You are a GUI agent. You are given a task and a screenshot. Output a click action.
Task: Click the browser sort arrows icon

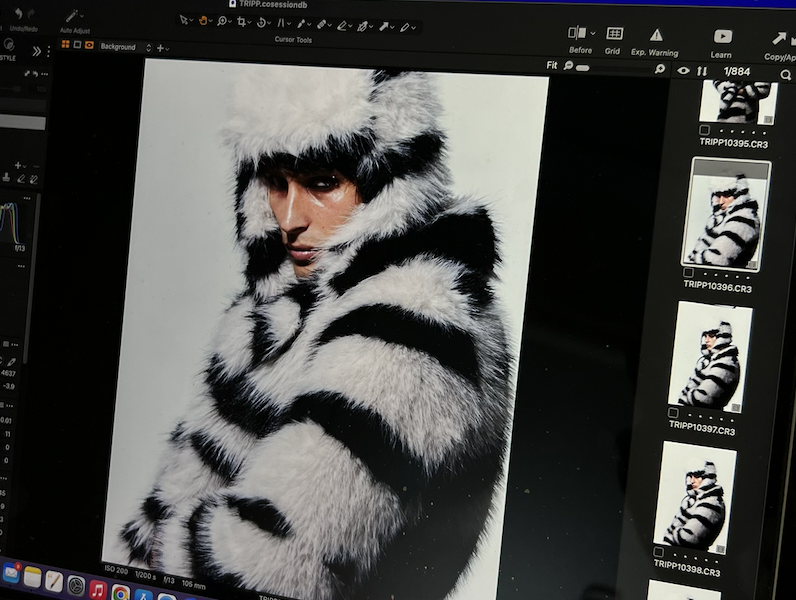tap(702, 71)
